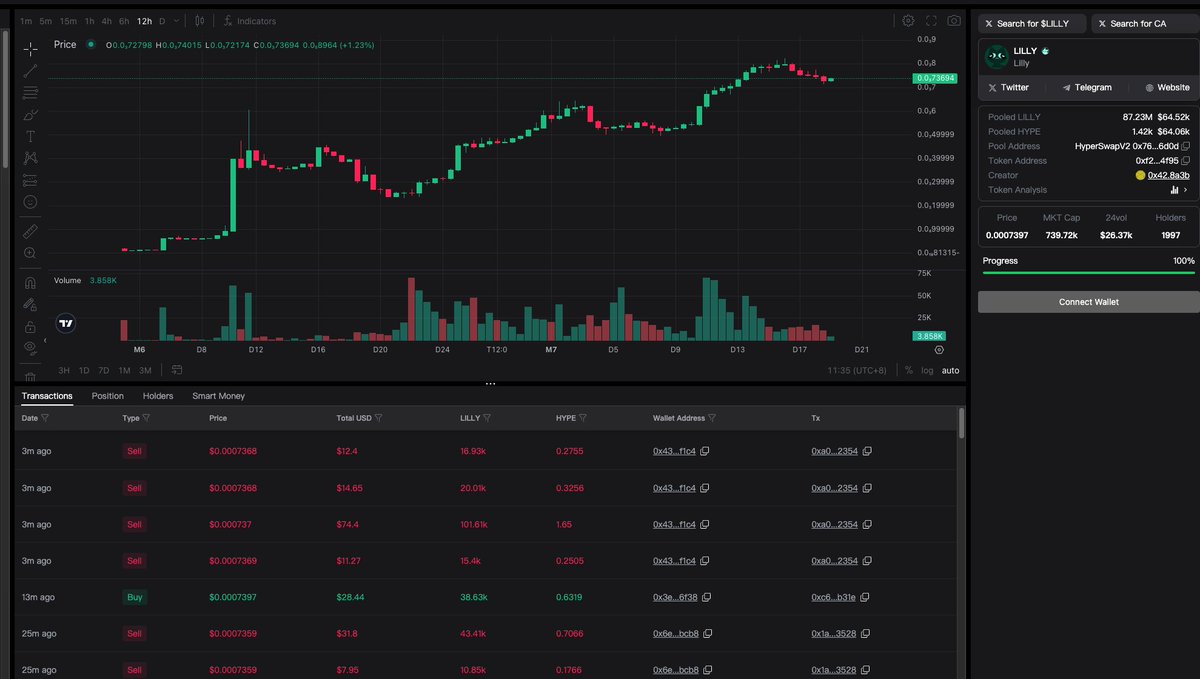Select the 4h timeframe
This screenshot has height=679, width=1200.
point(107,21)
